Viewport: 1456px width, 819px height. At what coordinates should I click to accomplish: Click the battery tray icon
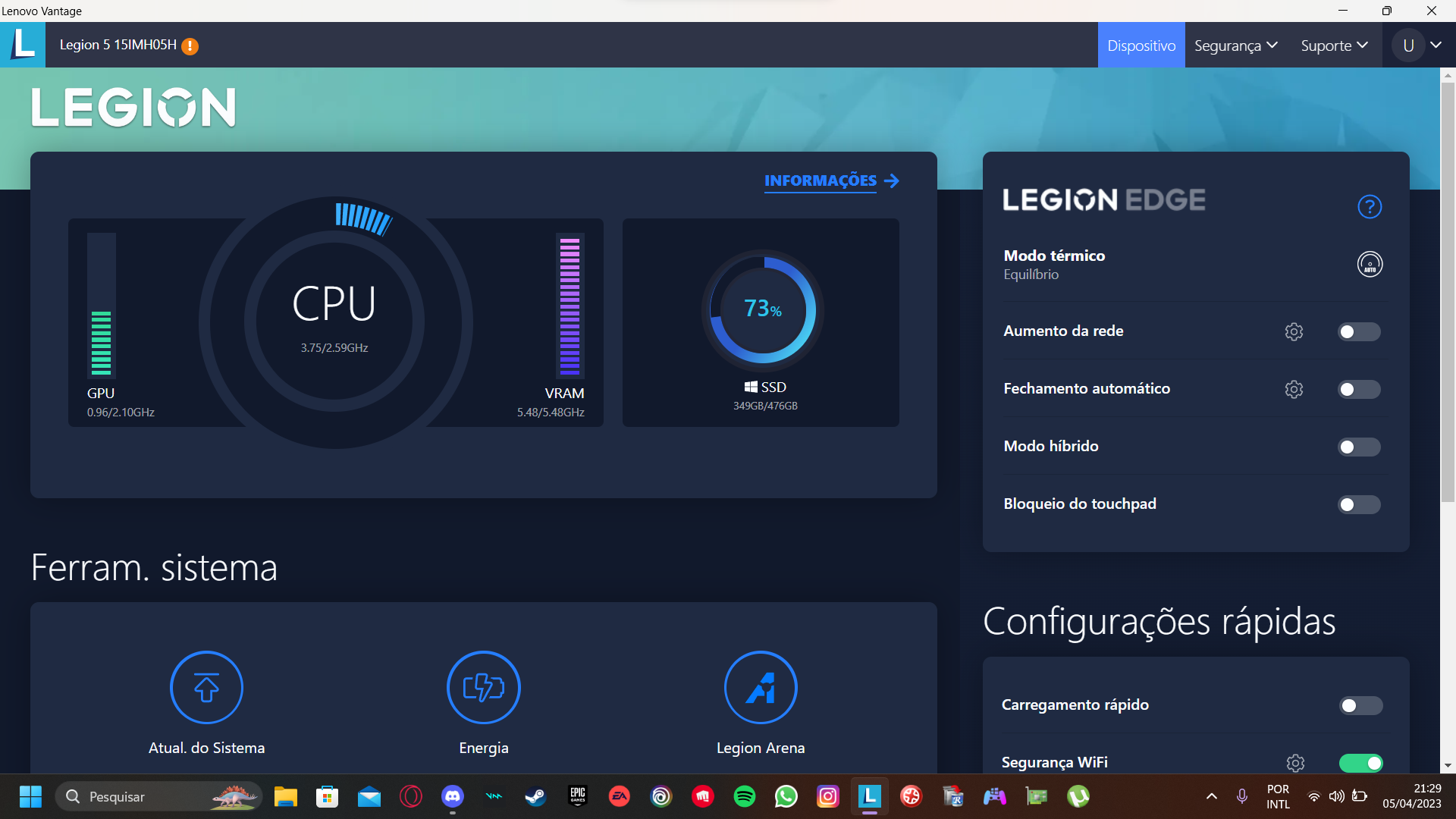pyautogui.click(x=1360, y=796)
